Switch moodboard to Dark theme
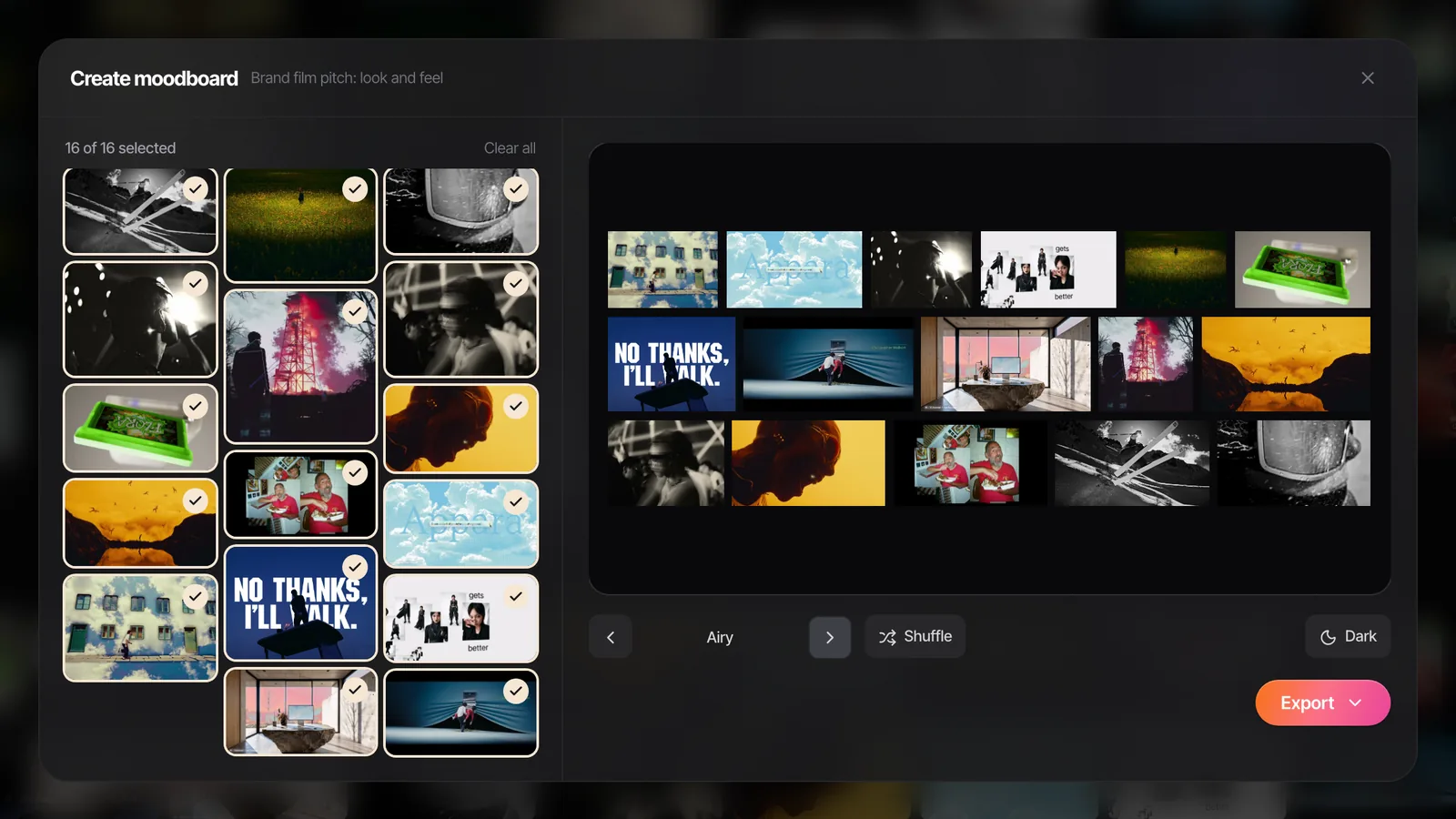 click(1348, 637)
